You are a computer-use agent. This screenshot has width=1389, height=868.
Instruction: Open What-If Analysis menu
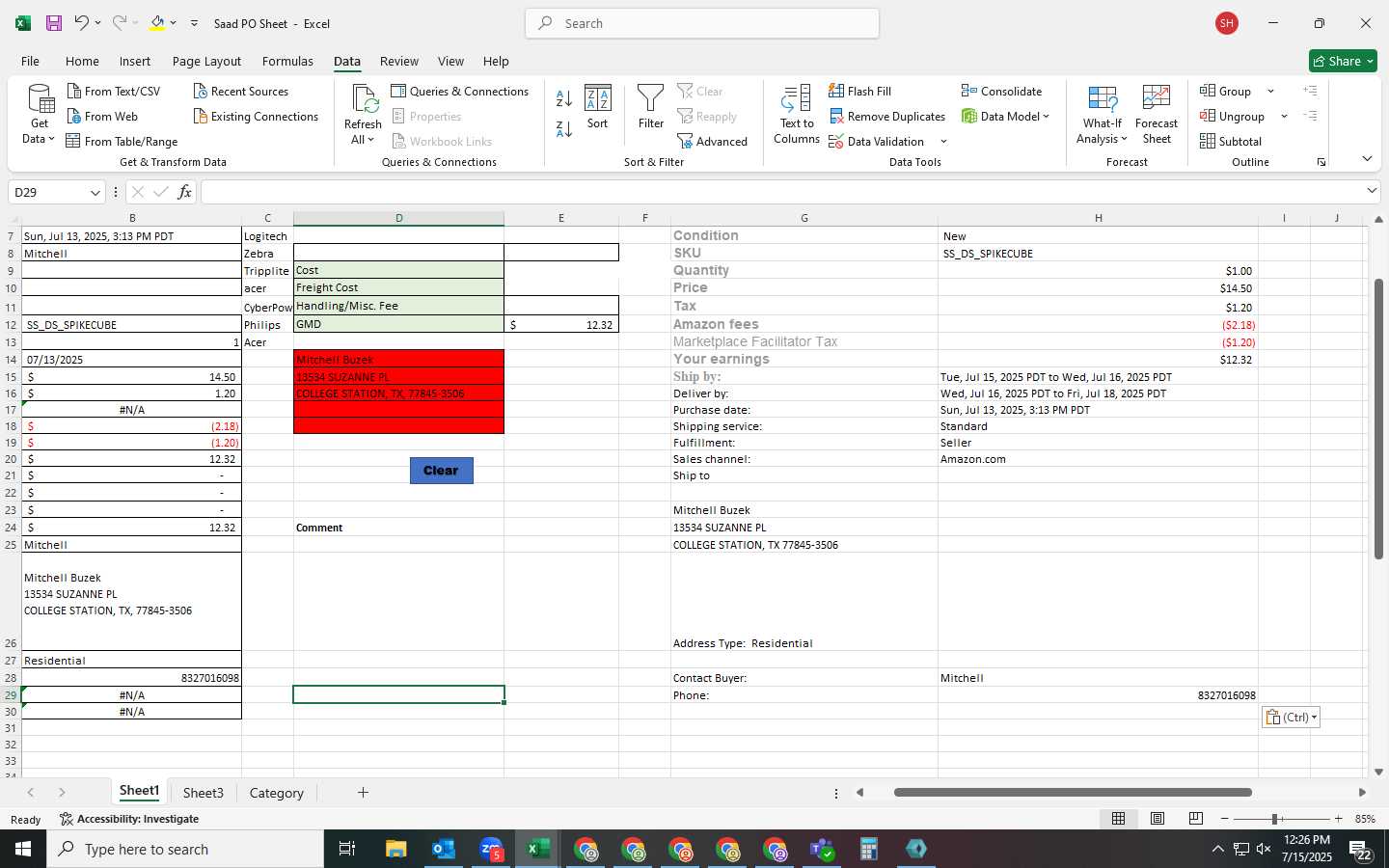pyautogui.click(x=1103, y=115)
